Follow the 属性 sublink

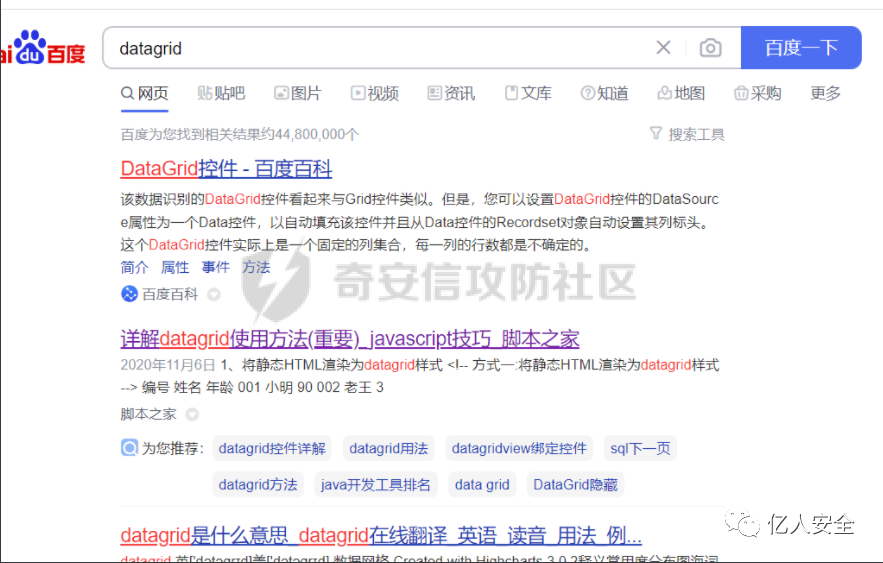pos(175,267)
